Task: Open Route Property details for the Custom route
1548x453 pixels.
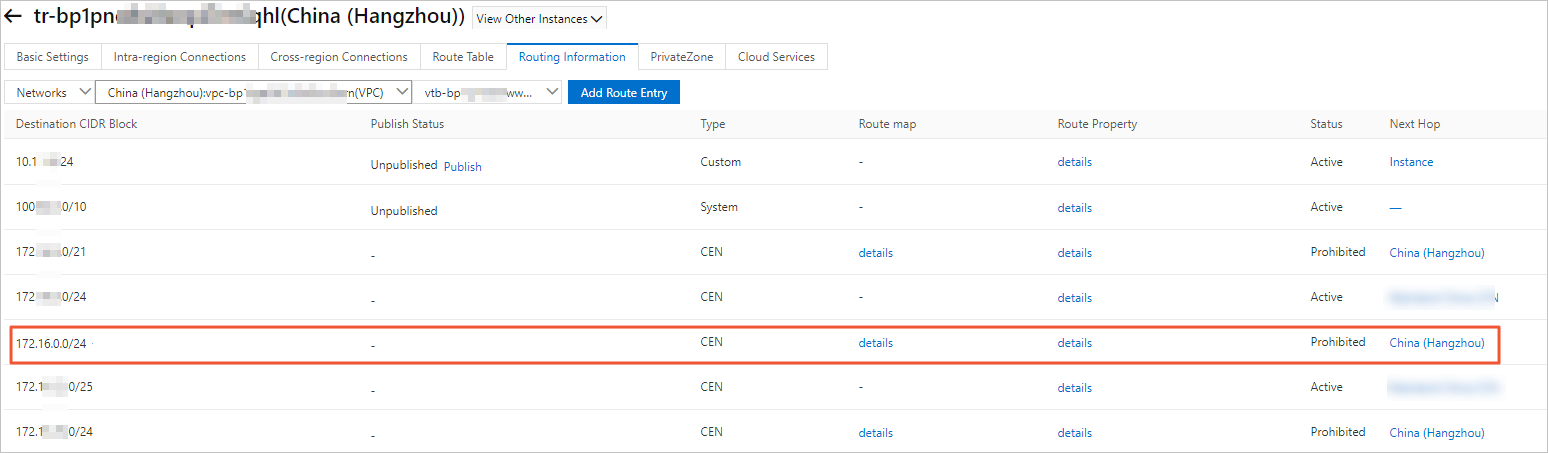Action: tap(1074, 162)
